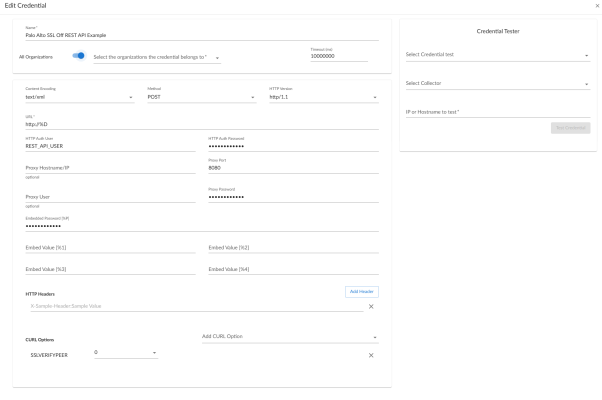Click the HTTP Auth User field
The image size is (602, 400).
110,146
